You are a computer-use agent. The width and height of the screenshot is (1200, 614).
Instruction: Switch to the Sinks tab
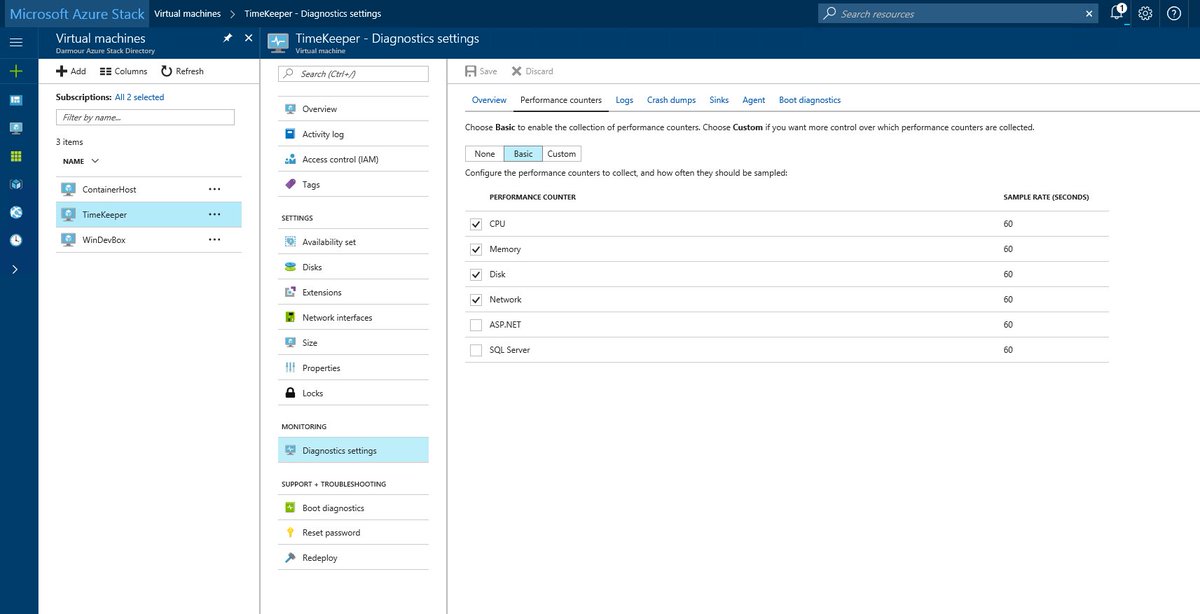tap(719, 100)
